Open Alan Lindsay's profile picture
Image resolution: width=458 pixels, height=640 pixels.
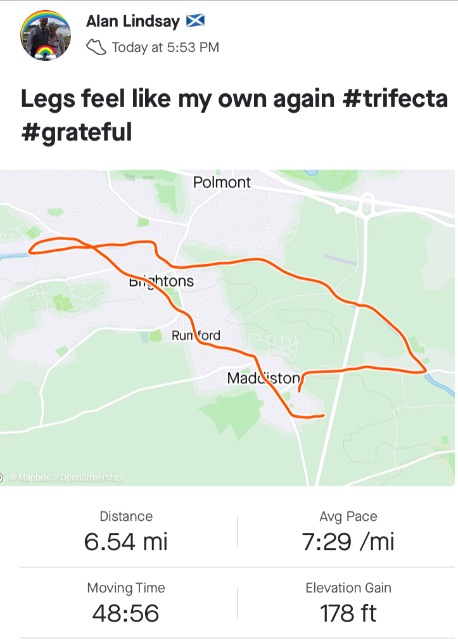(x=45, y=36)
